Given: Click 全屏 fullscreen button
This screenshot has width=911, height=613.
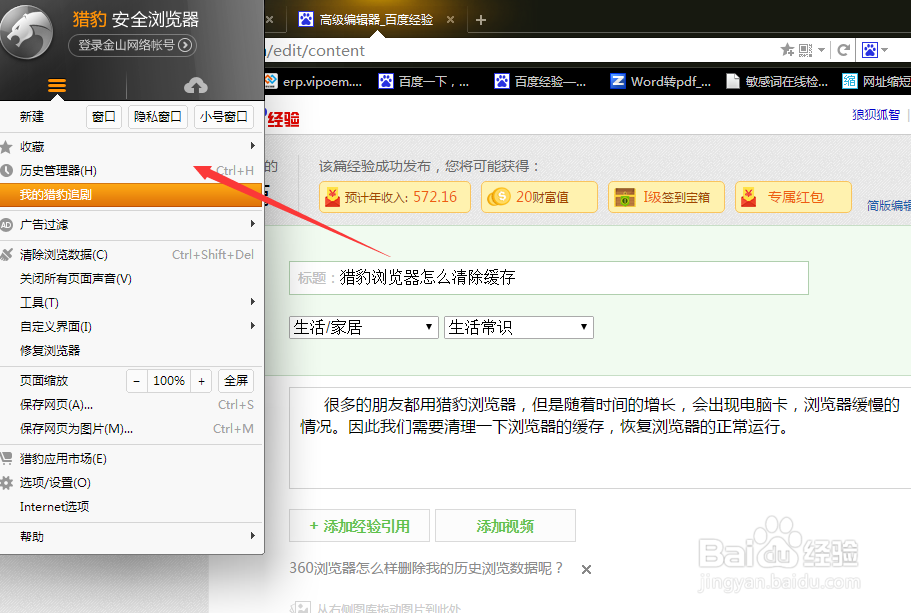Looking at the screenshot, I should click(x=236, y=381).
